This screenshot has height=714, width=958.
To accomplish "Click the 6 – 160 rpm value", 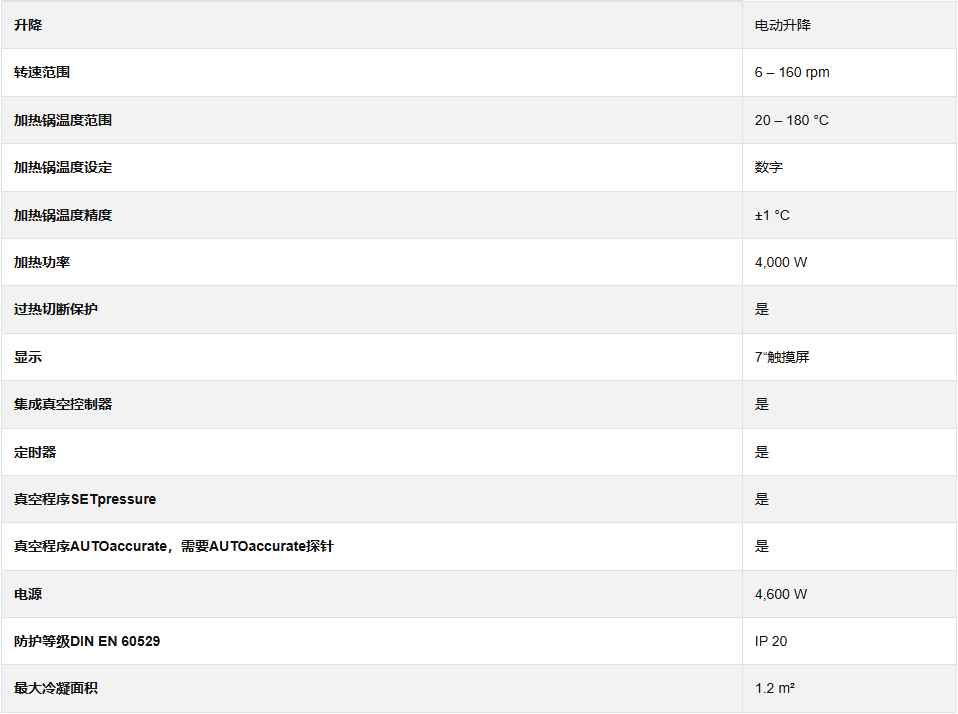I will pos(792,72).
